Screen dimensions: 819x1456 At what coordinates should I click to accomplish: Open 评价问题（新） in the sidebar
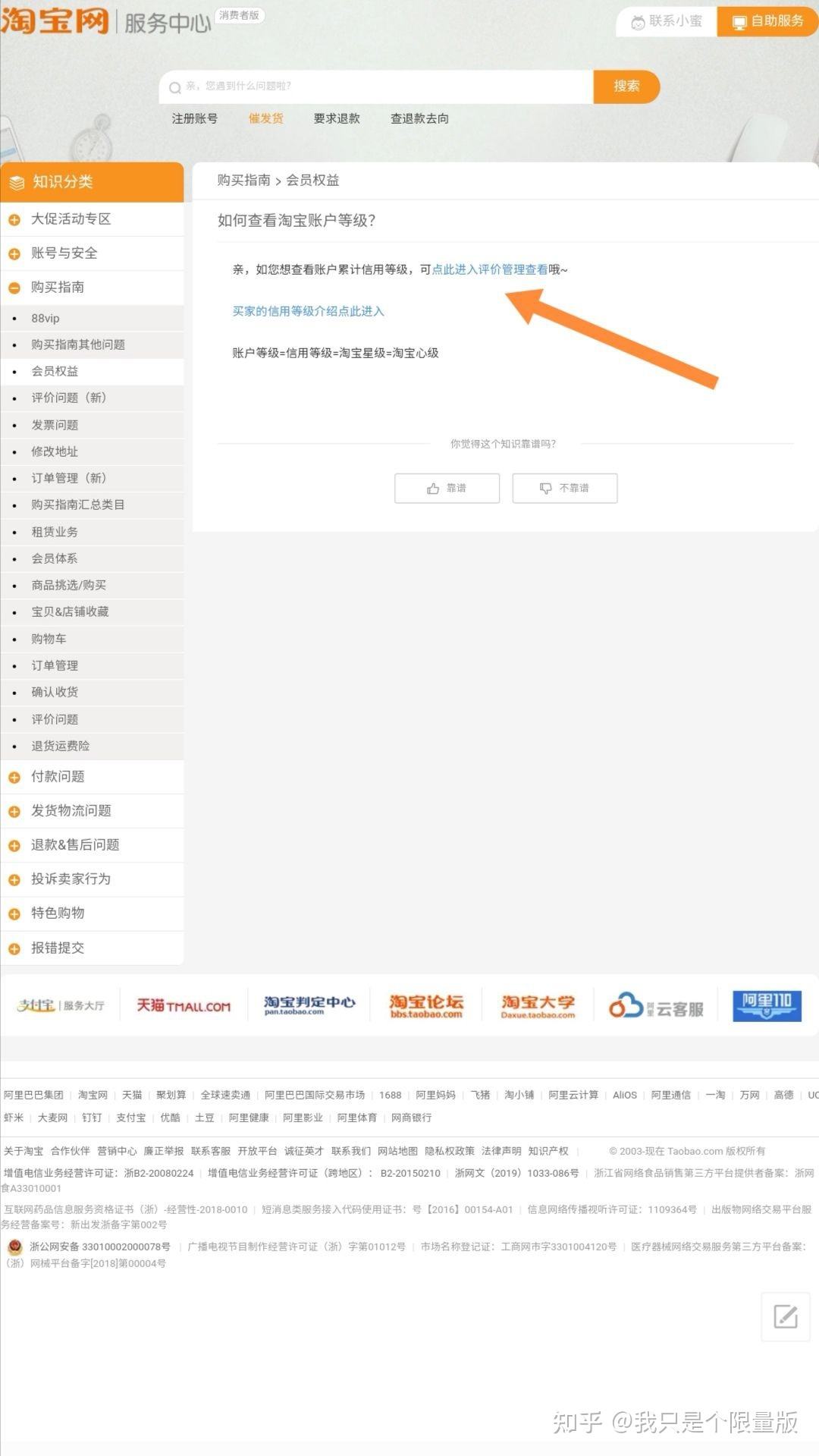92,398
